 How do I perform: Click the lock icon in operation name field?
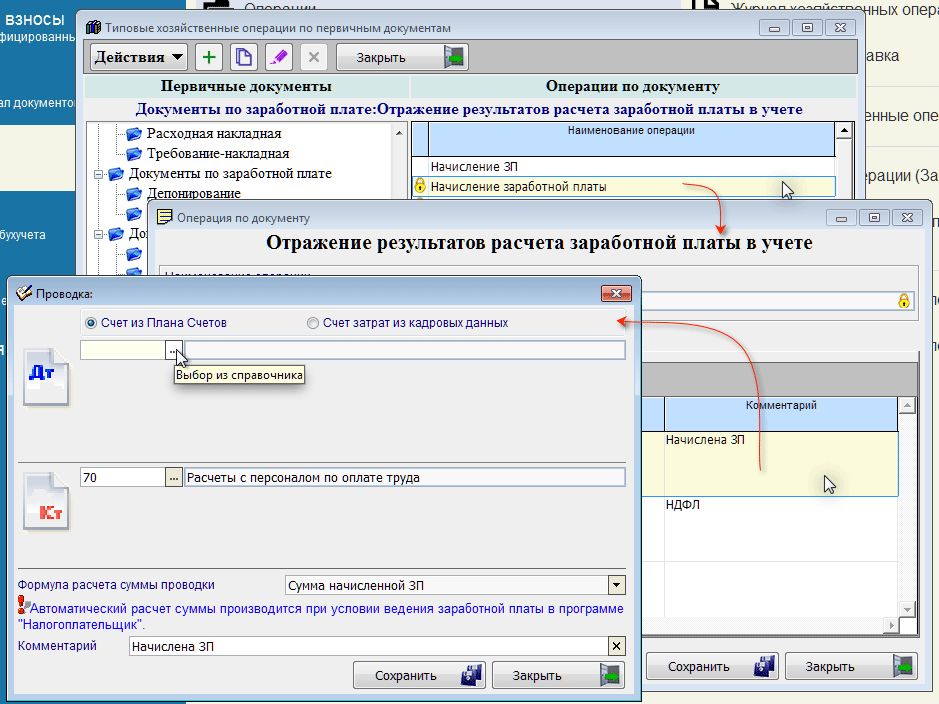(x=904, y=301)
